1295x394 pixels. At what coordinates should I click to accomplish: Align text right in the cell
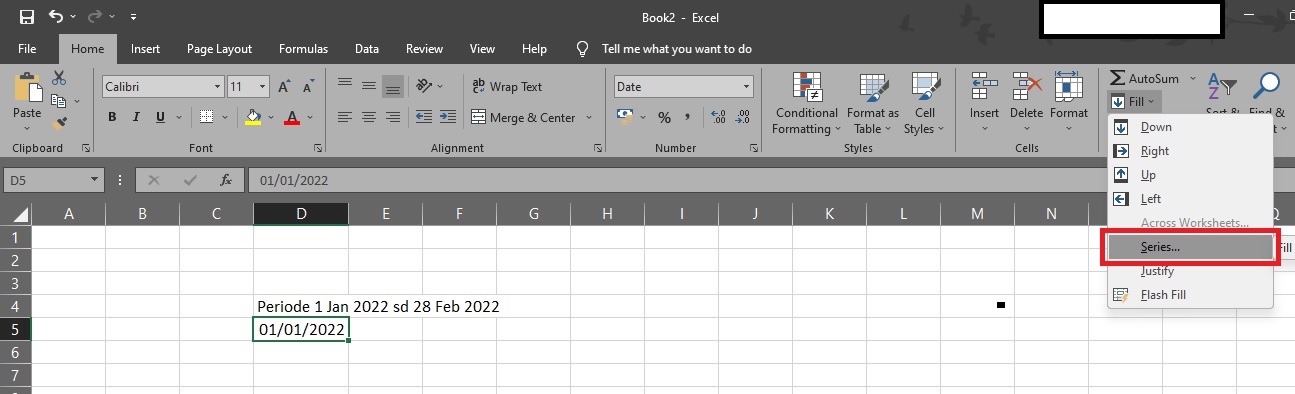pos(392,117)
